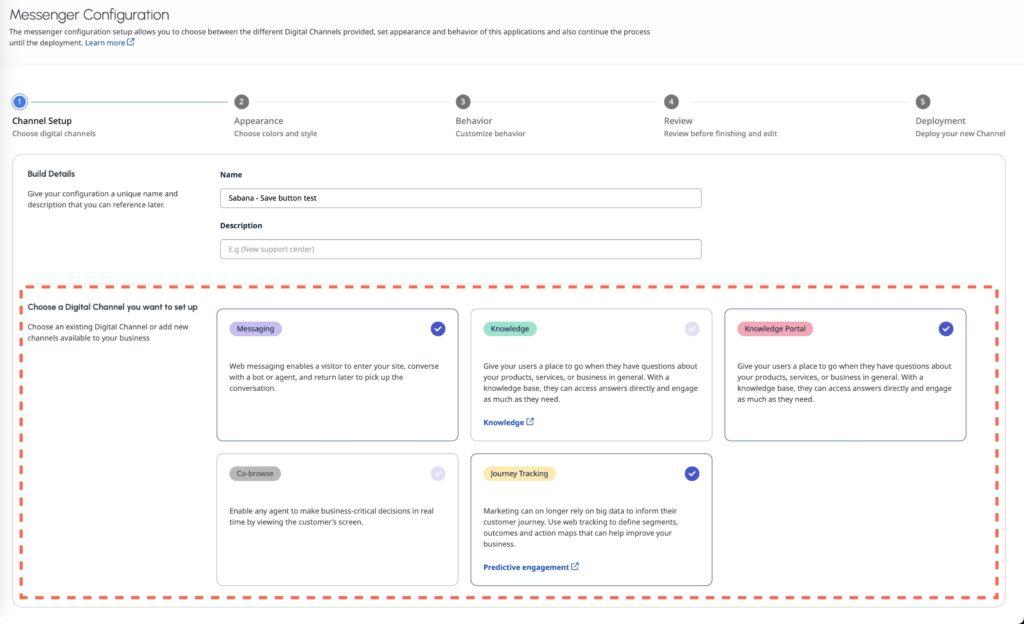
Task: Click the step 3 Behavior circle icon
Action: pos(462,101)
